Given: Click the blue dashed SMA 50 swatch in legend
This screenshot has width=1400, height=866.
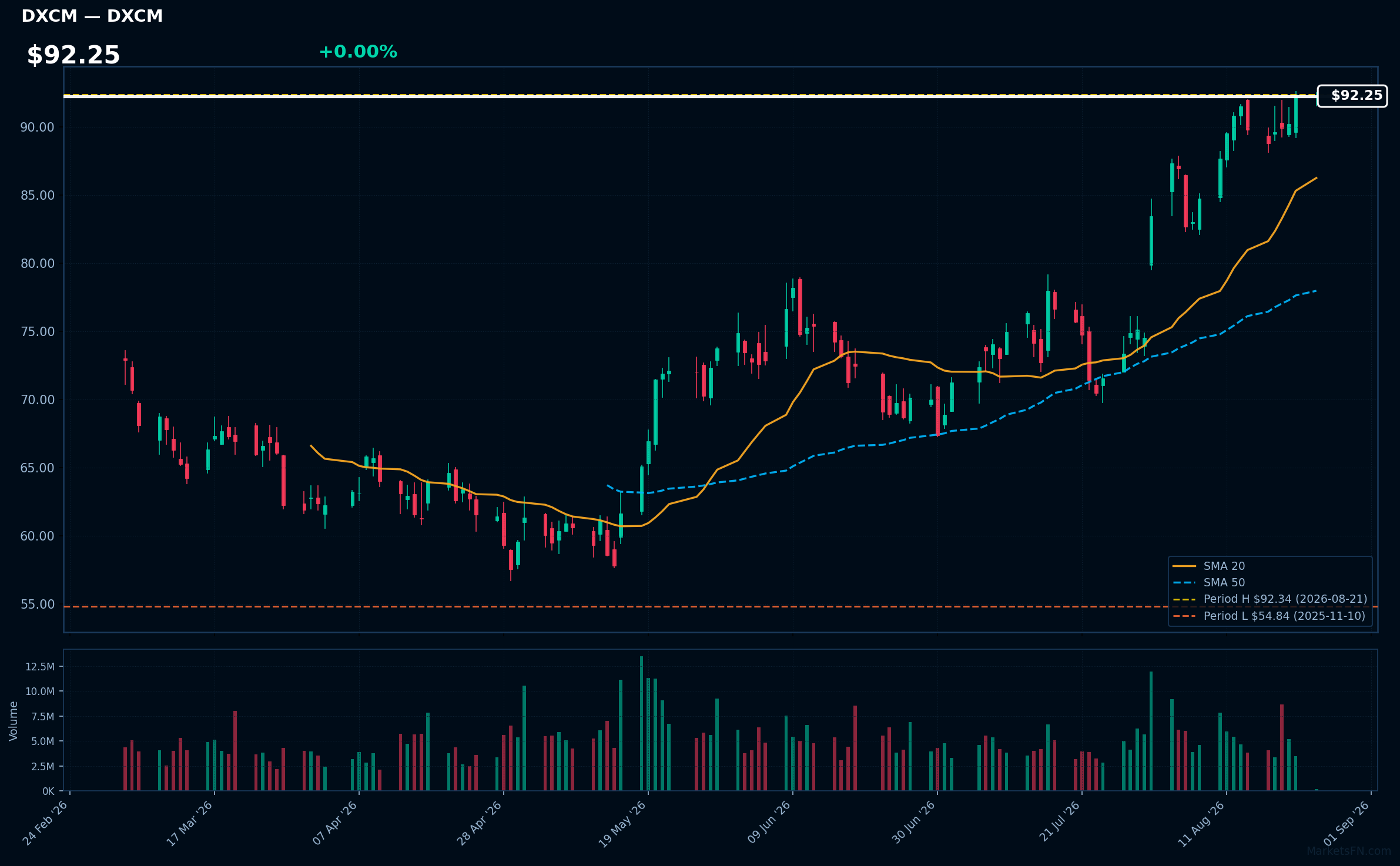Looking at the screenshot, I should coord(1184,583).
